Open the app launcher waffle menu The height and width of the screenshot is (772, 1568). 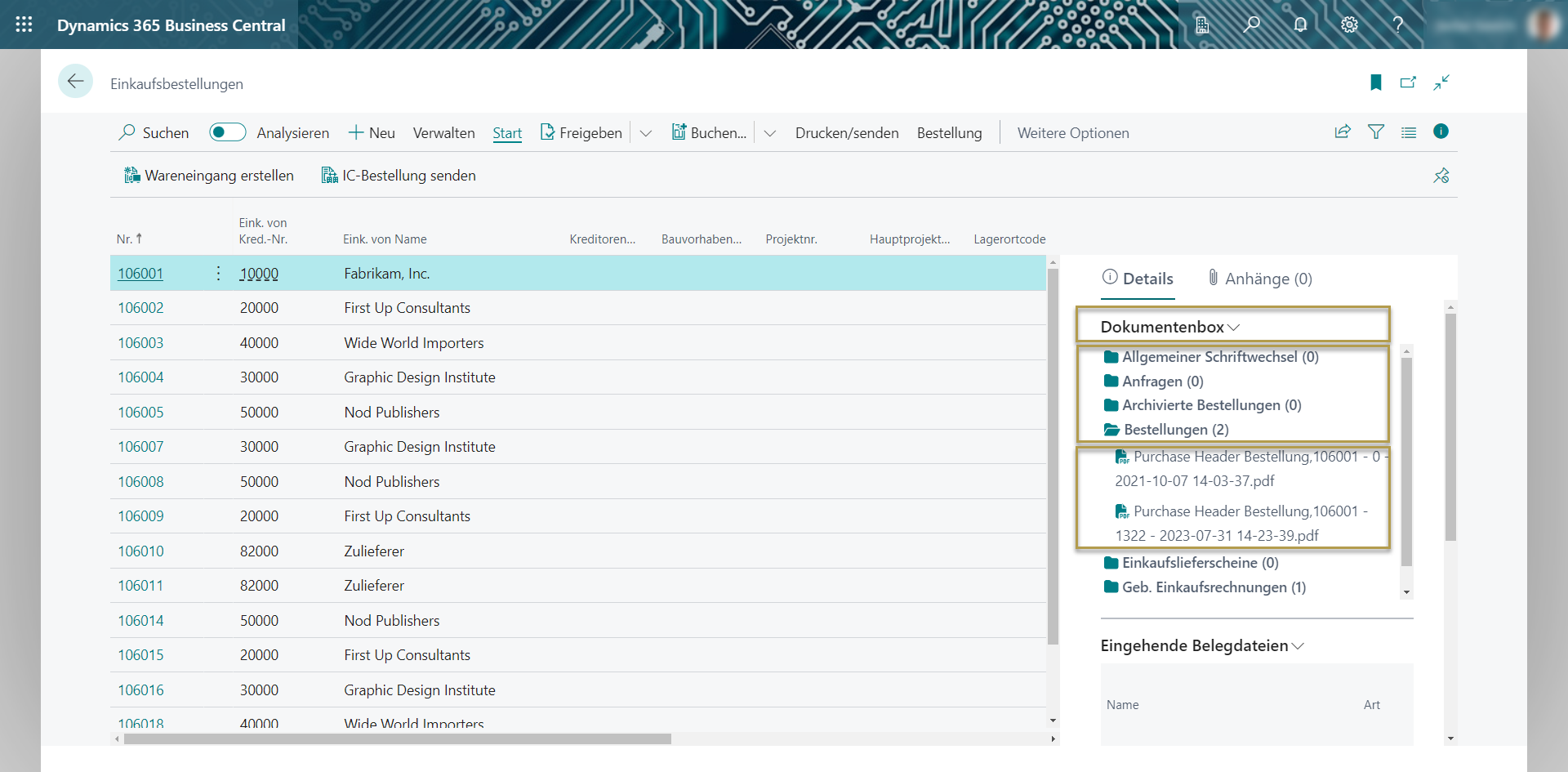click(x=24, y=25)
